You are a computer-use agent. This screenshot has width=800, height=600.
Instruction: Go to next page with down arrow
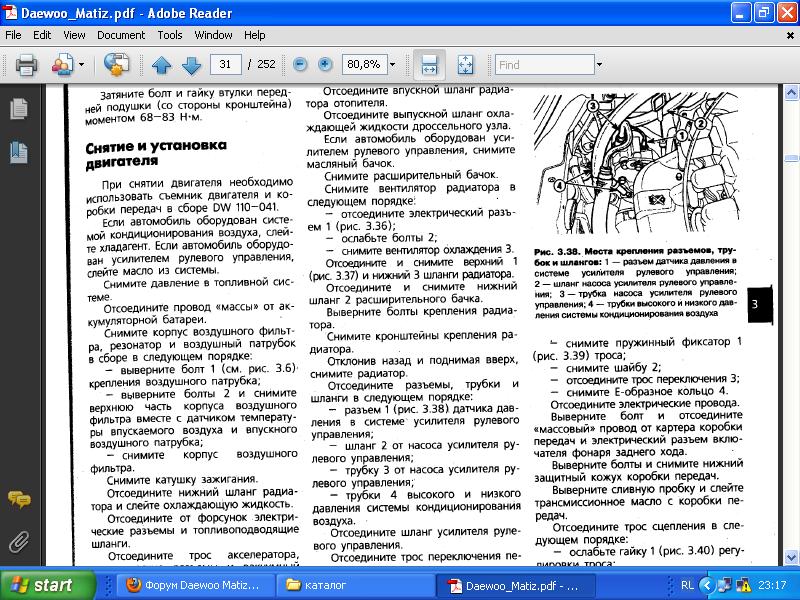pyautogui.click(x=192, y=65)
